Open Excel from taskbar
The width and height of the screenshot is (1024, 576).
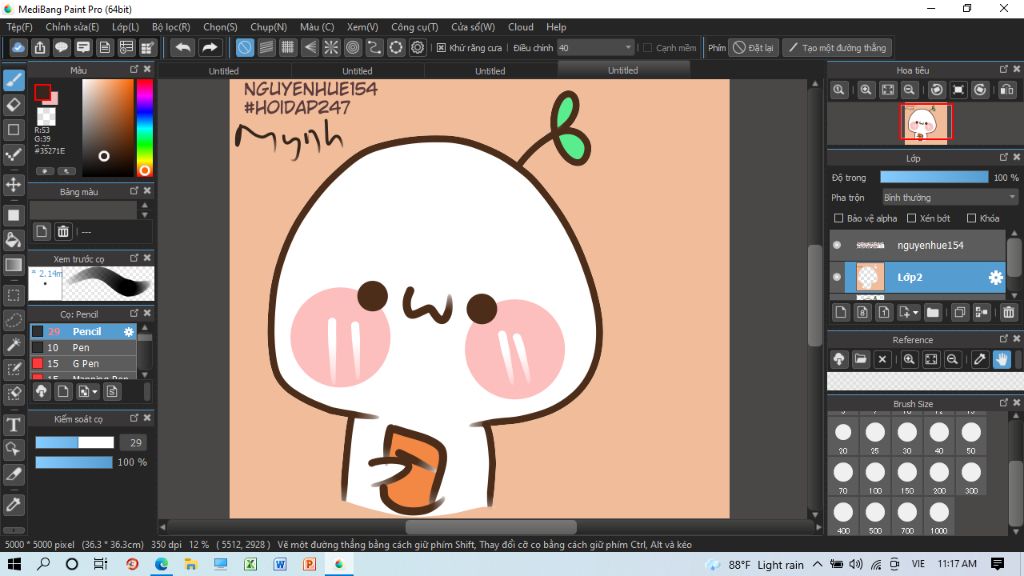tap(250, 564)
